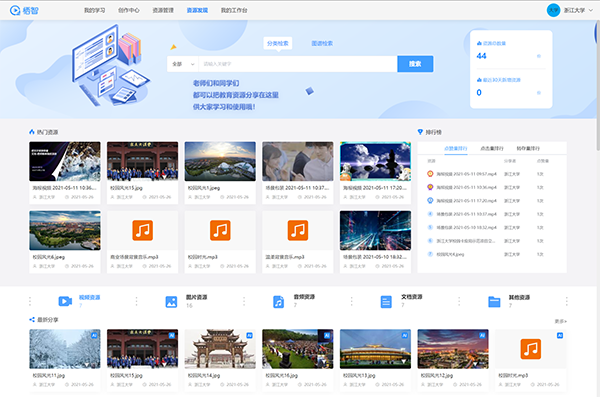600x397 pixels.
Task: Select the 点赞量排行 ranking tab
Action: [456, 148]
